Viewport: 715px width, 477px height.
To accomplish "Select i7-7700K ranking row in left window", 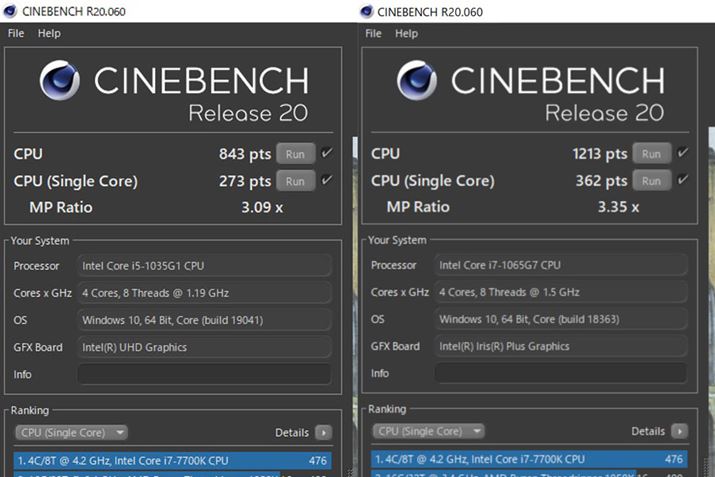I will (x=172, y=461).
